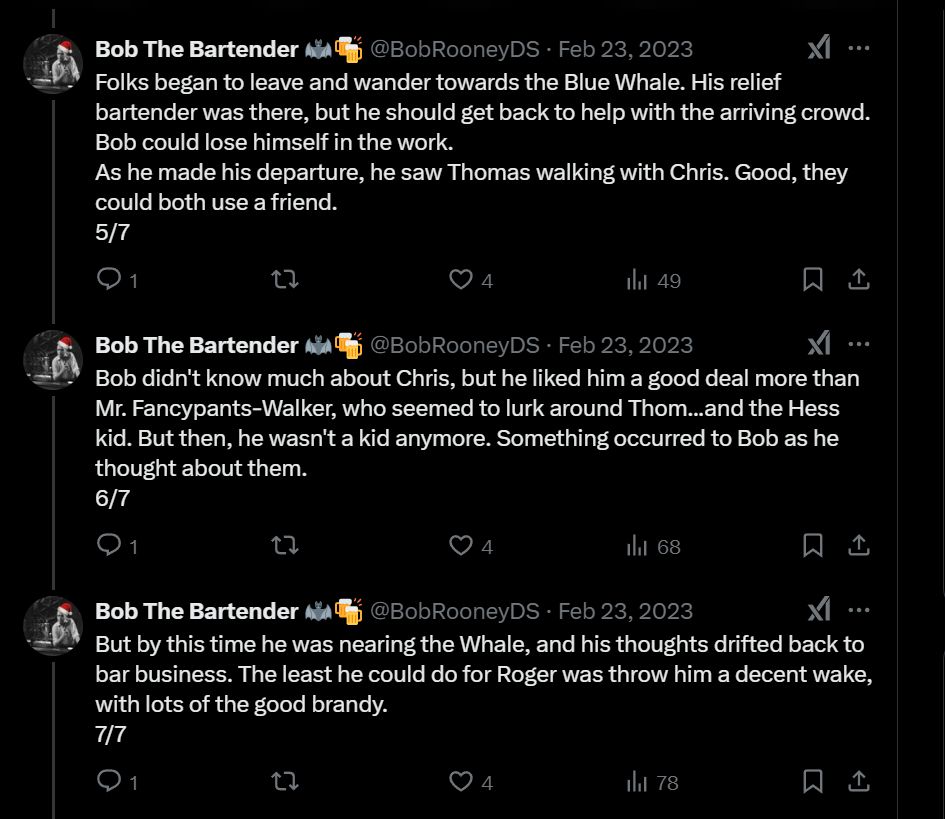
Task: Open more options menu on 7/7 tweet
Action: pyautogui.click(x=858, y=610)
